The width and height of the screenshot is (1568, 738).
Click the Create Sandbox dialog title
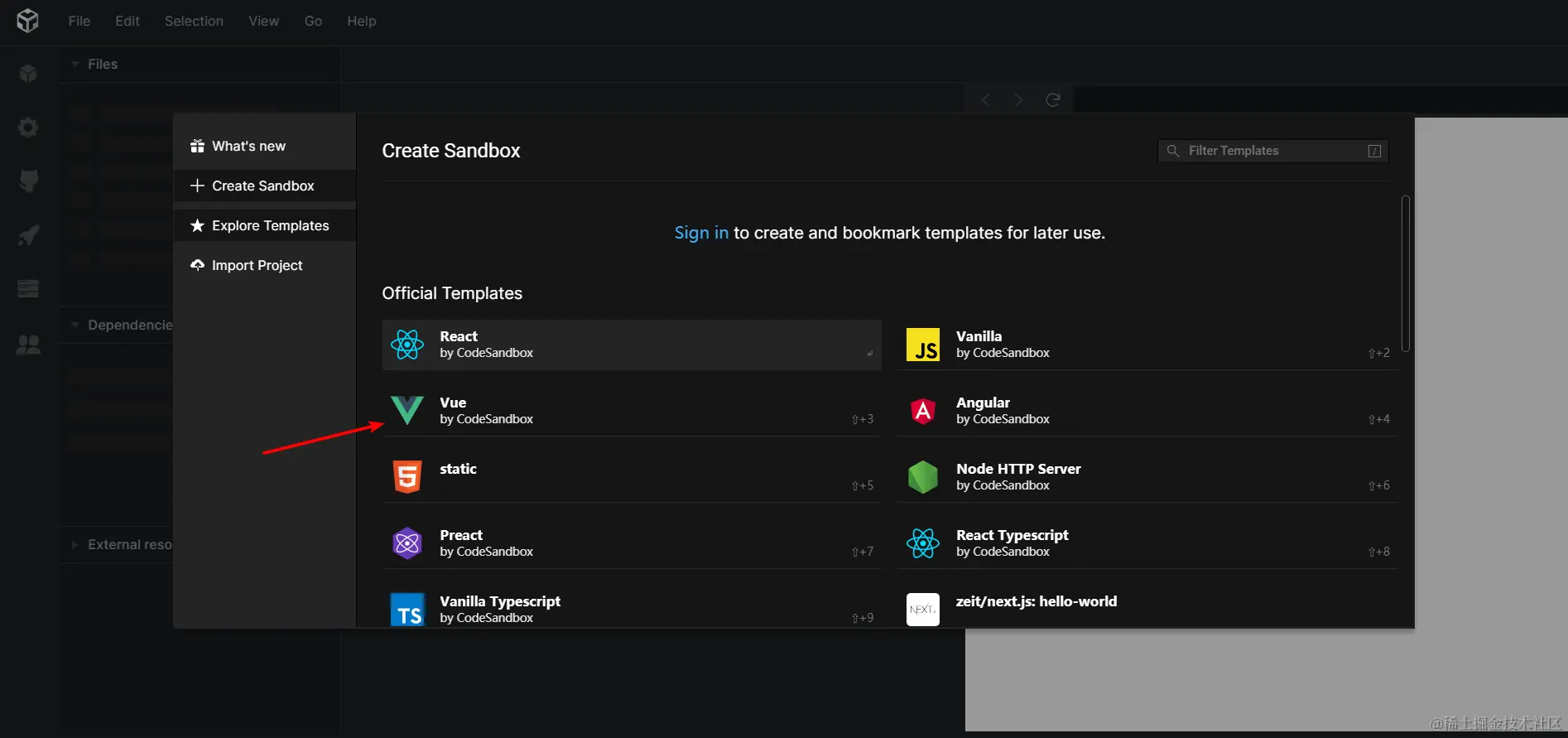coord(451,151)
